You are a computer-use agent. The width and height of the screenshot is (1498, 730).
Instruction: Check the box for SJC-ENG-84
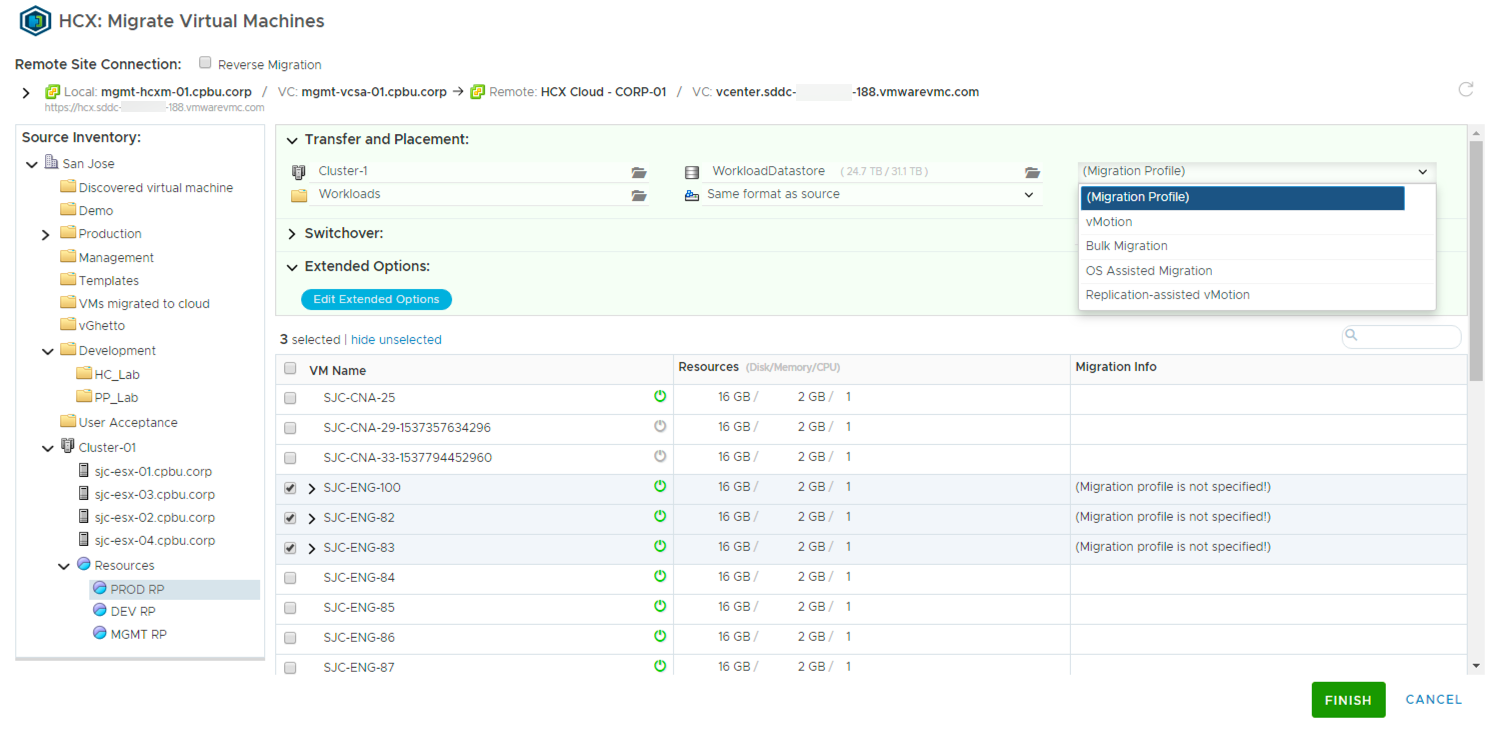click(290, 578)
